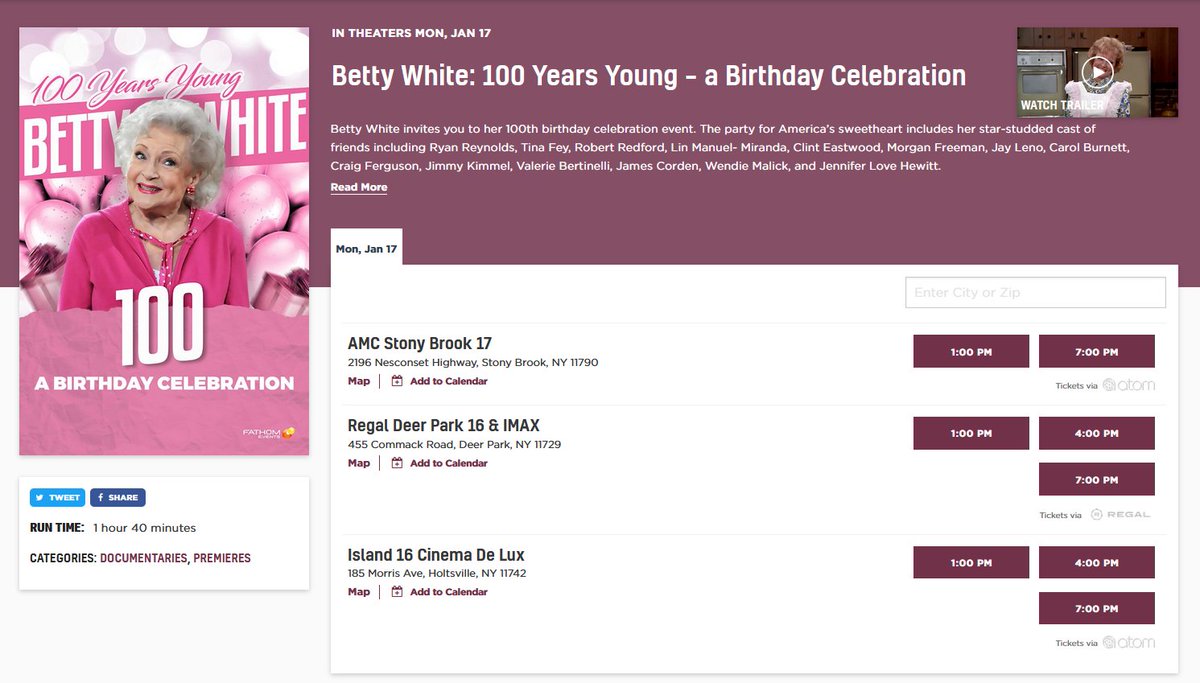Open Map link for Regal Deer Park 16

click(359, 463)
